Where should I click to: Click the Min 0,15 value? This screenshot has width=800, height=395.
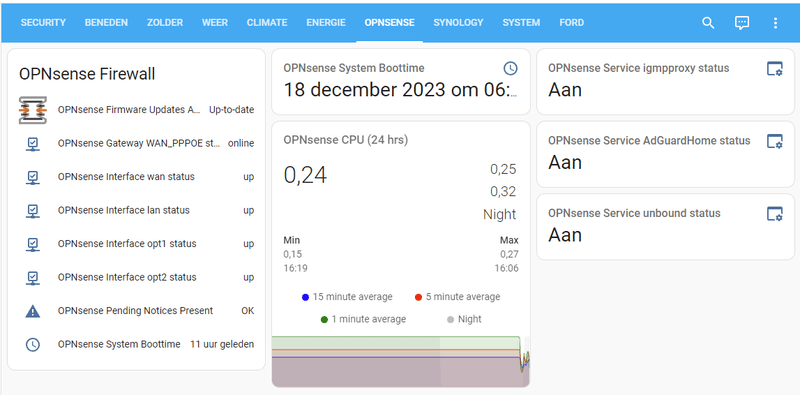click(292, 254)
